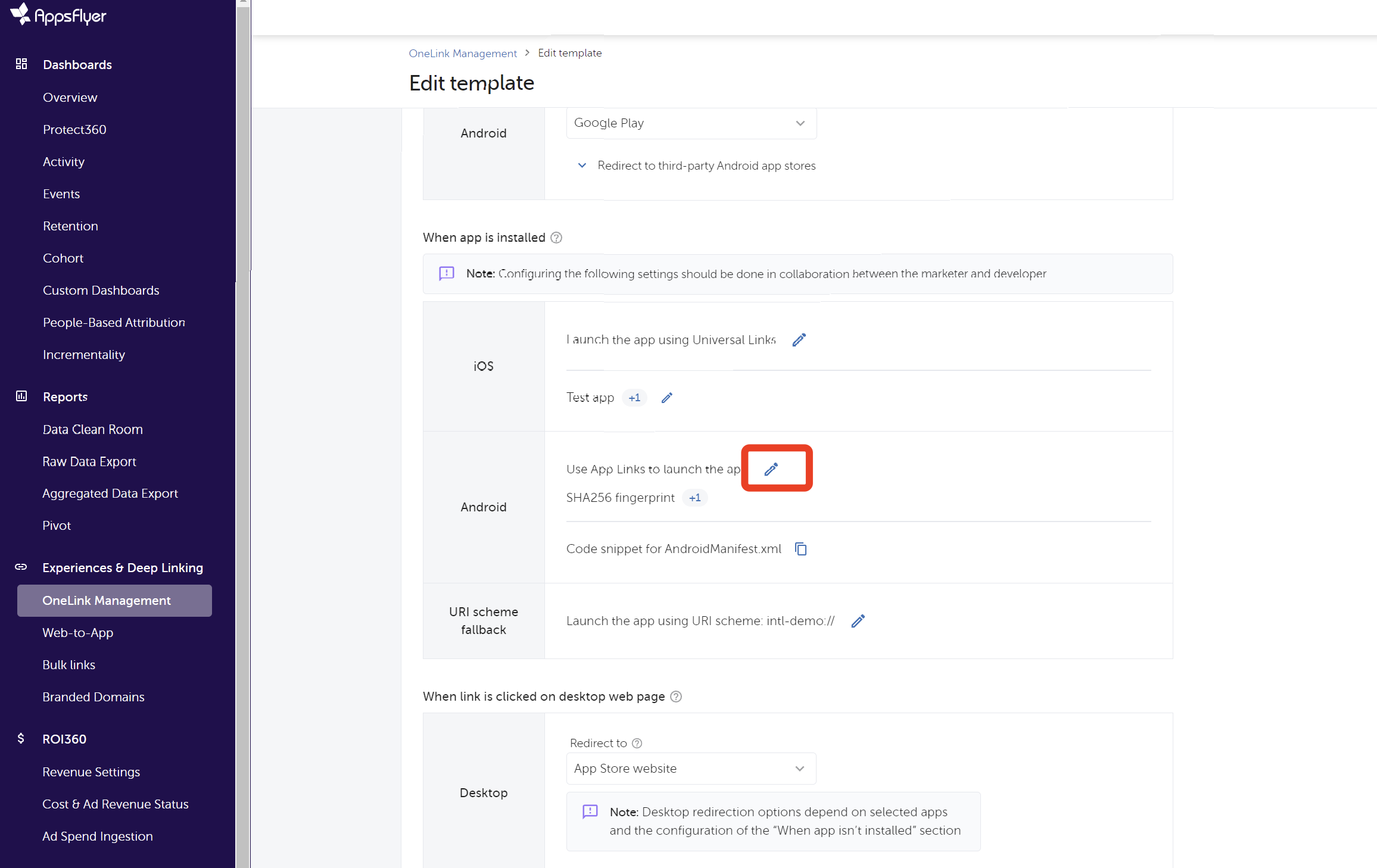This screenshot has height=868, width=1377.
Task: Open help for desktop web page section
Action: tap(676, 697)
